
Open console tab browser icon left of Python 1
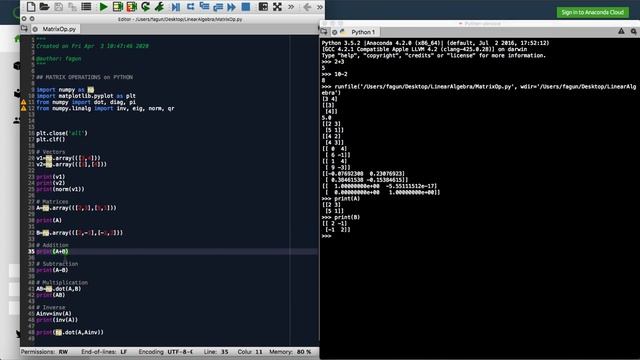(x=324, y=32)
